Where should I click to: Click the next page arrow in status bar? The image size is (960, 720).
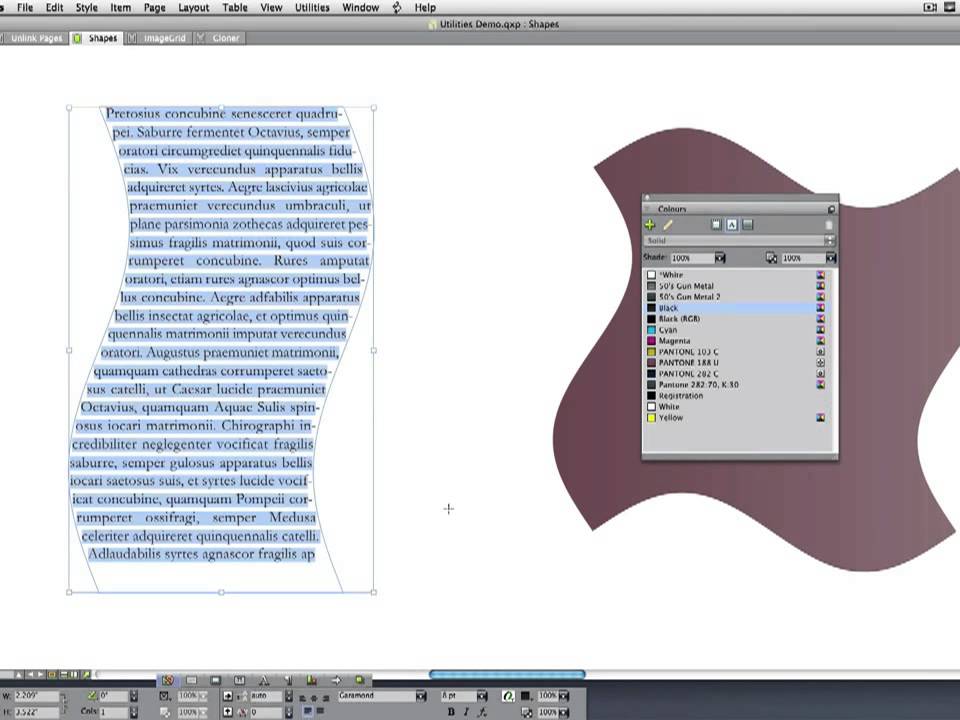click(41, 674)
